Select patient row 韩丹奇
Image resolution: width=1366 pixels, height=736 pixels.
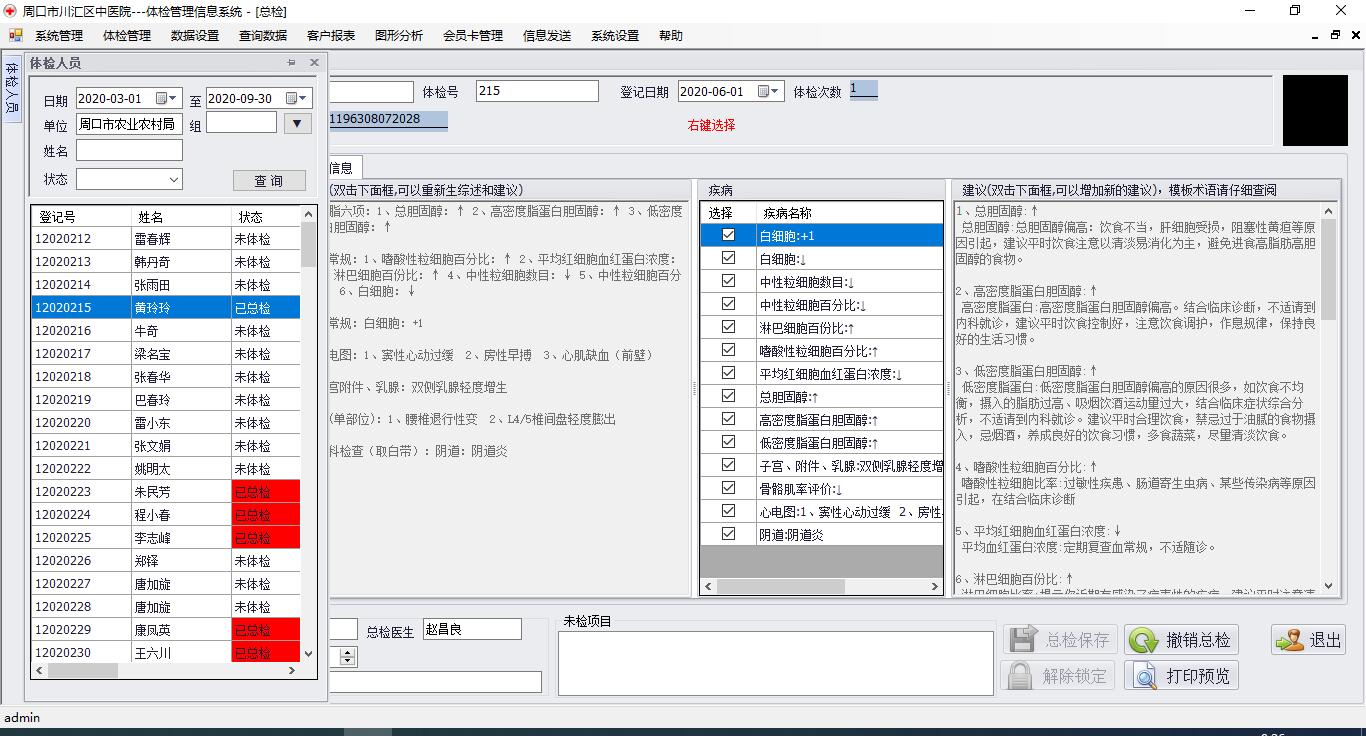(166, 262)
